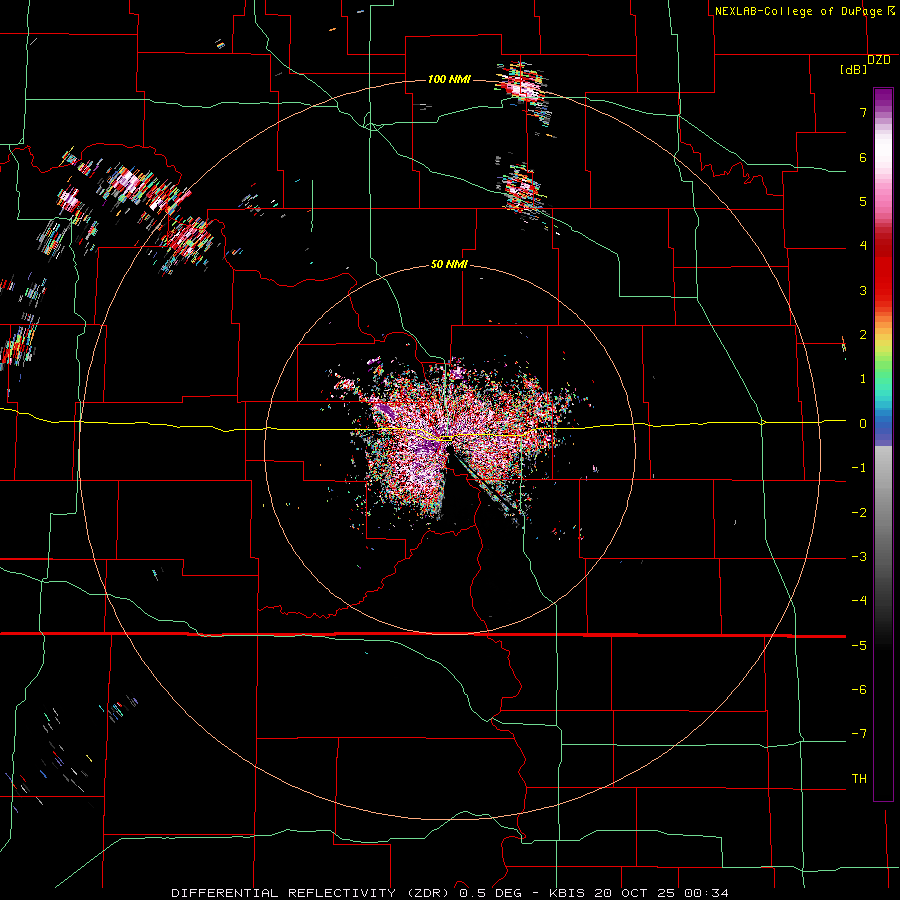Click the KBIS radar site identifier in caption
The image size is (900, 900).
click(567, 893)
